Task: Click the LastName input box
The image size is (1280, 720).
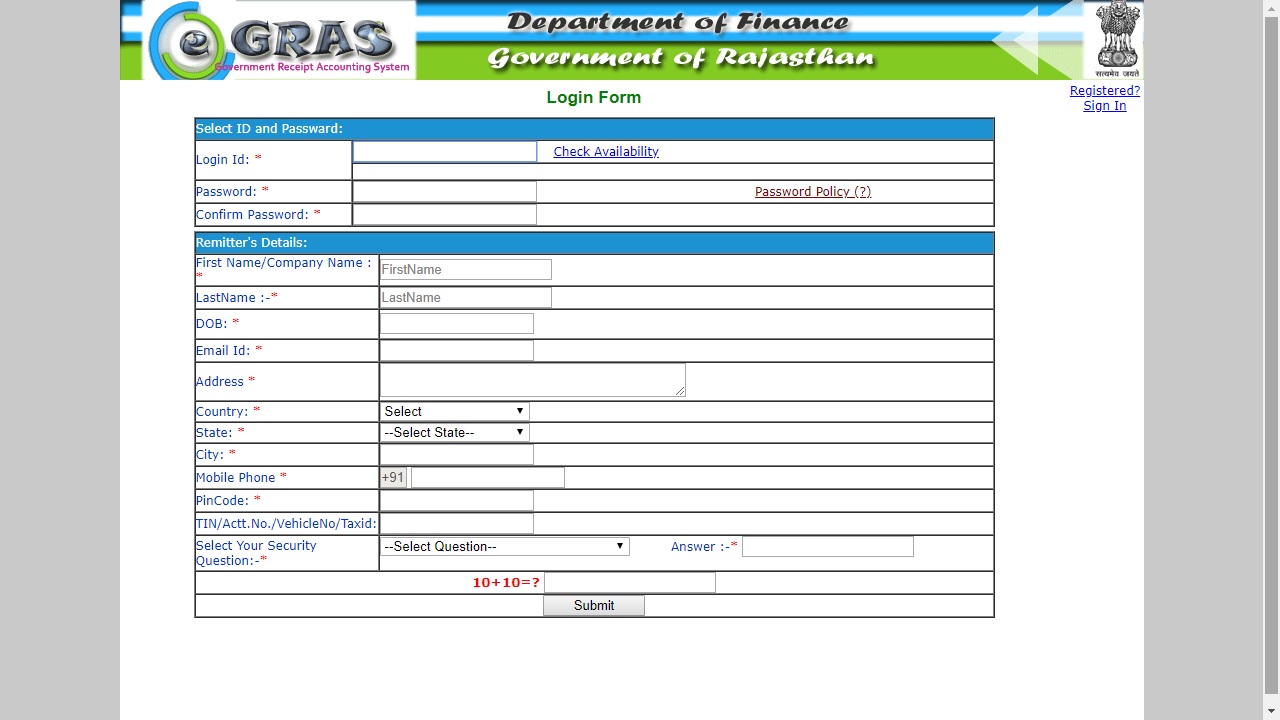Action: pos(465,297)
